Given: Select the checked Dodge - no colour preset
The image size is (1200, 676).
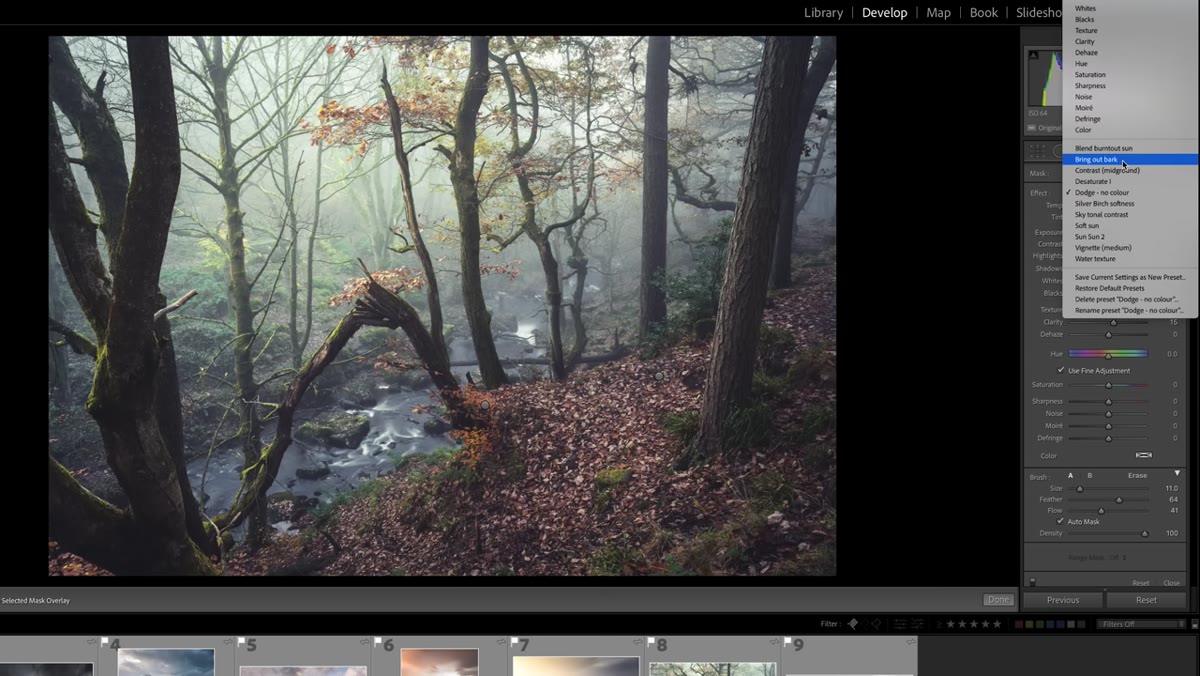Looking at the screenshot, I should 1130,192.
